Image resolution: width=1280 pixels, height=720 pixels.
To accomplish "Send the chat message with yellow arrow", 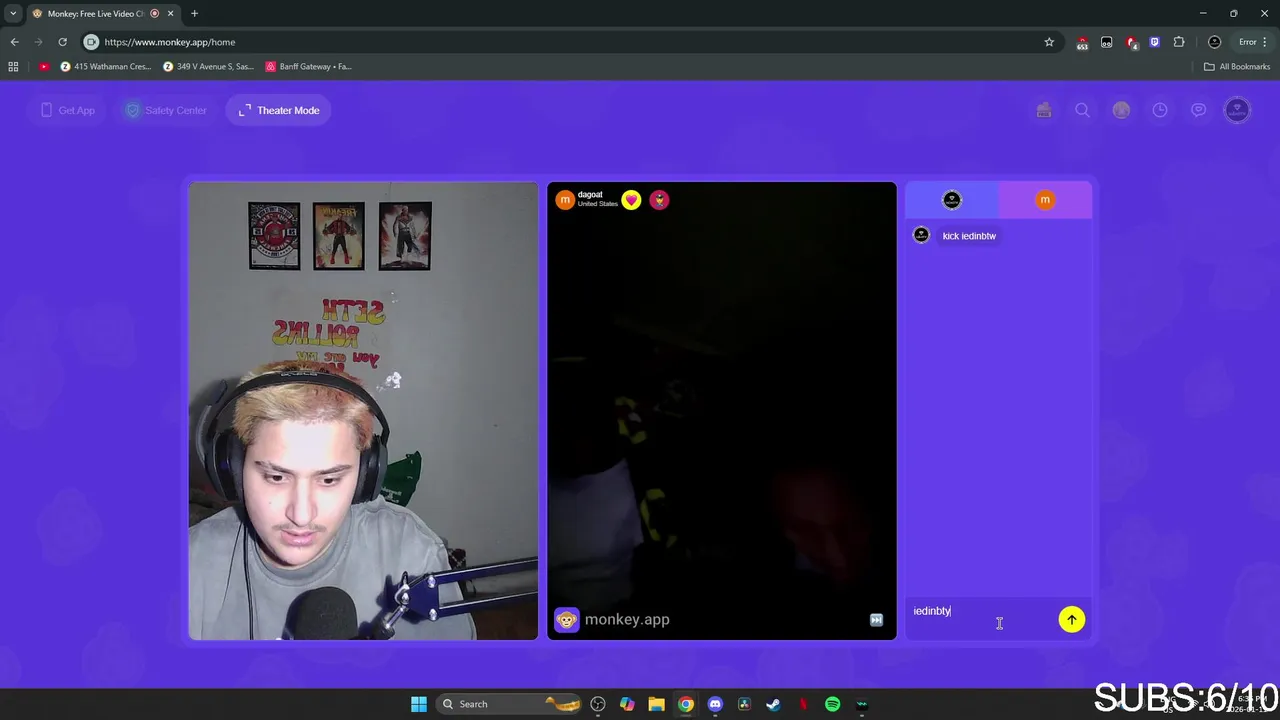I will click(1072, 620).
